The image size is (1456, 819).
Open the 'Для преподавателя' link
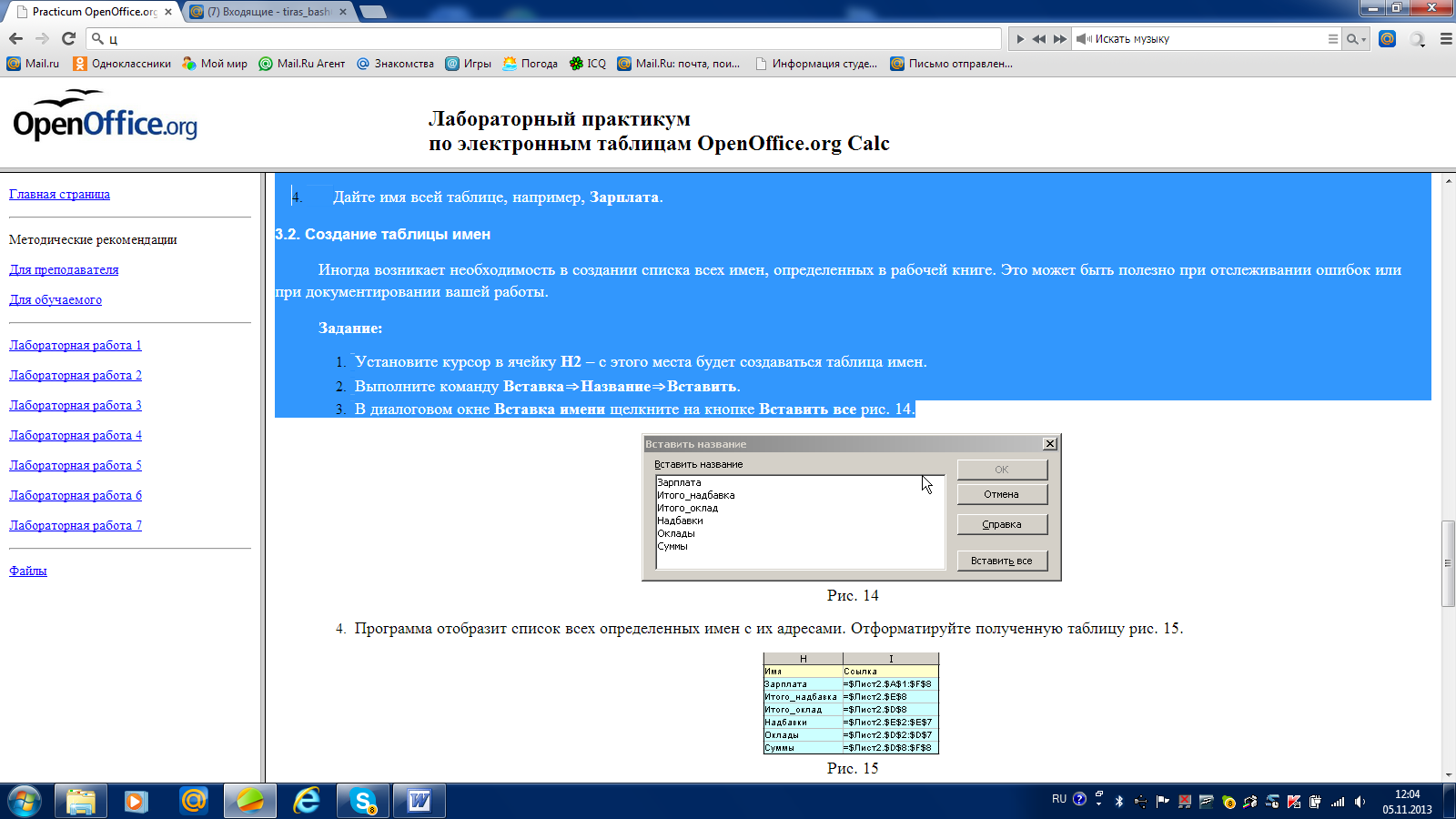64,269
